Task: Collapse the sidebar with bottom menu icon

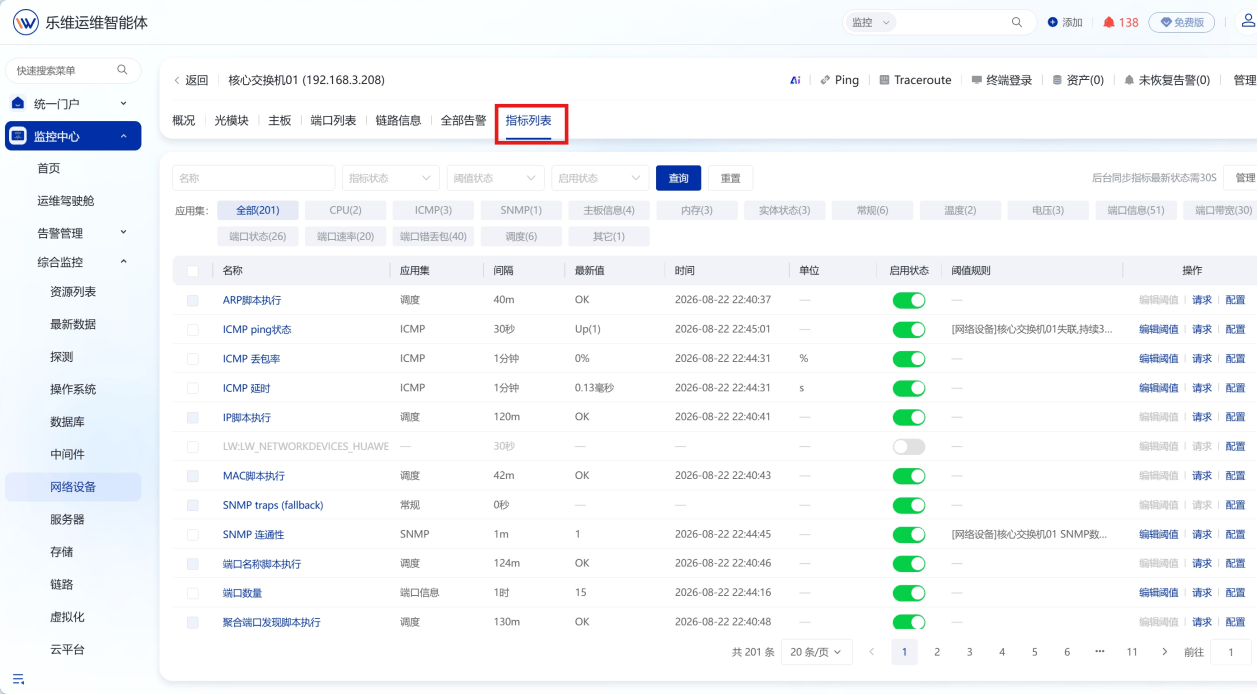Action: [18, 678]
